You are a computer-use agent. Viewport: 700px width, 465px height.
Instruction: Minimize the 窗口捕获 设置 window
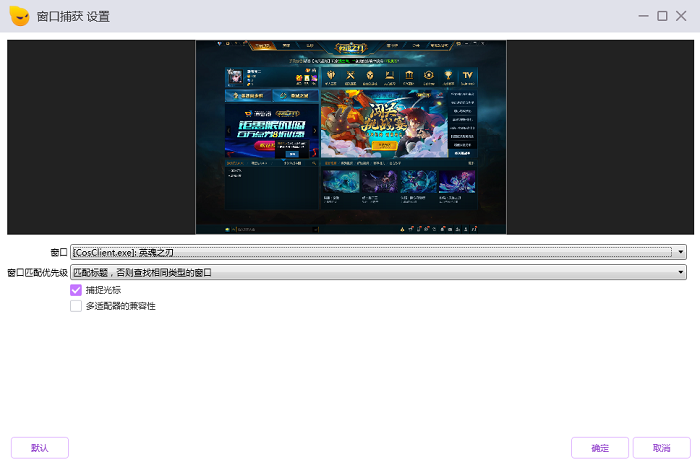(x=643, y=16)
